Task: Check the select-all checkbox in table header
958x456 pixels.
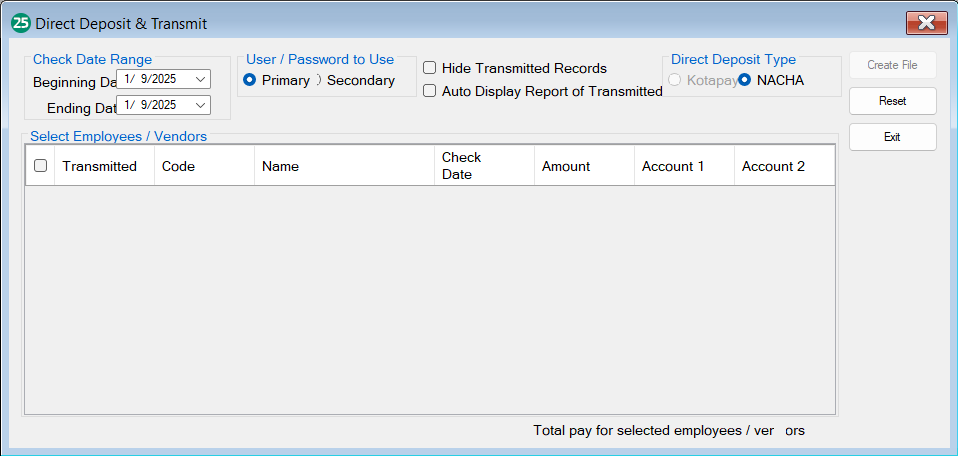Action: point(40,166)
